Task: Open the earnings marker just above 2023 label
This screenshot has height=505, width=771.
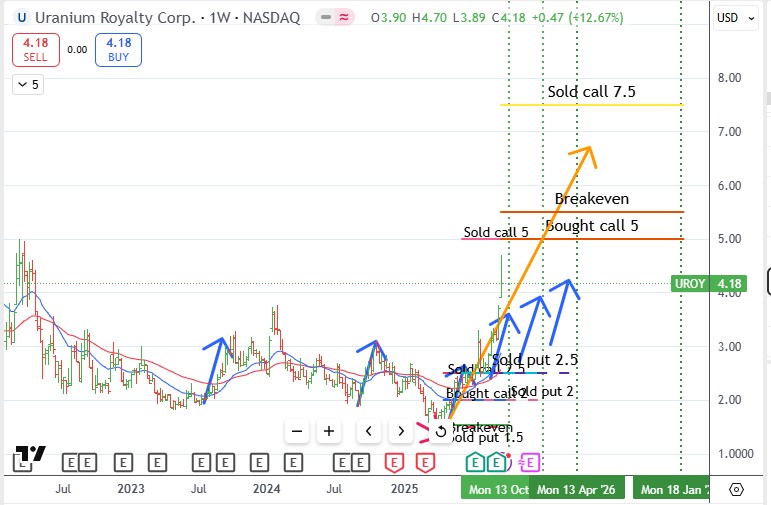Action: click(x=123, y=463)
